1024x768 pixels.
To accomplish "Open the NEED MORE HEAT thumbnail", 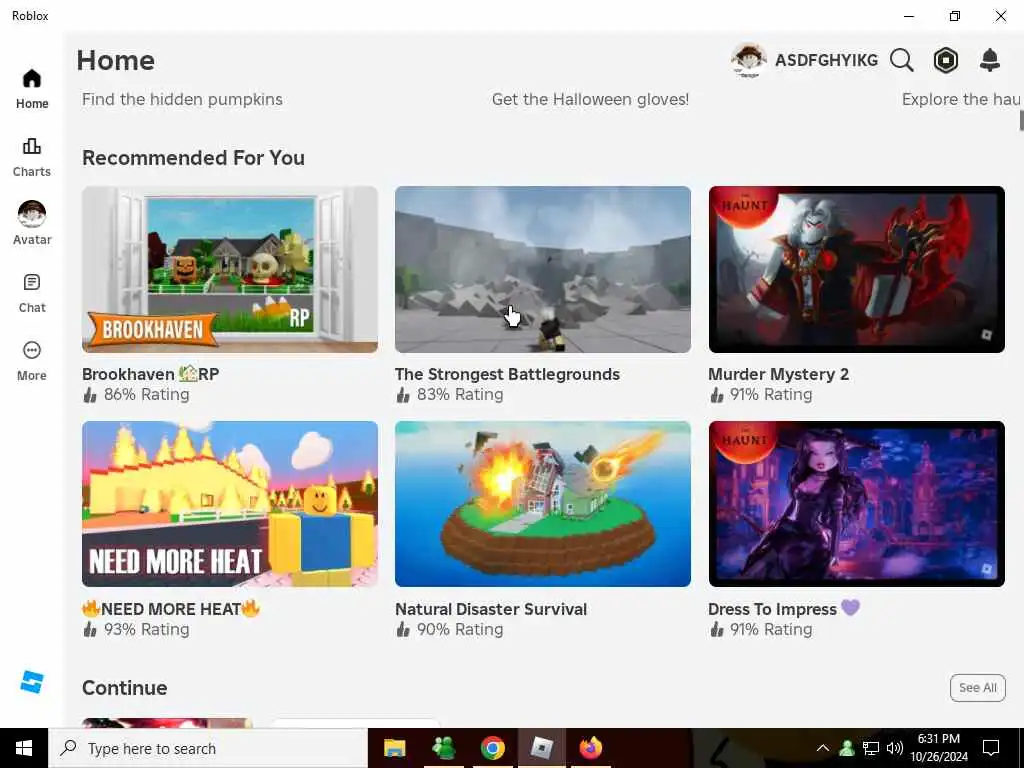I will point(230,504).
